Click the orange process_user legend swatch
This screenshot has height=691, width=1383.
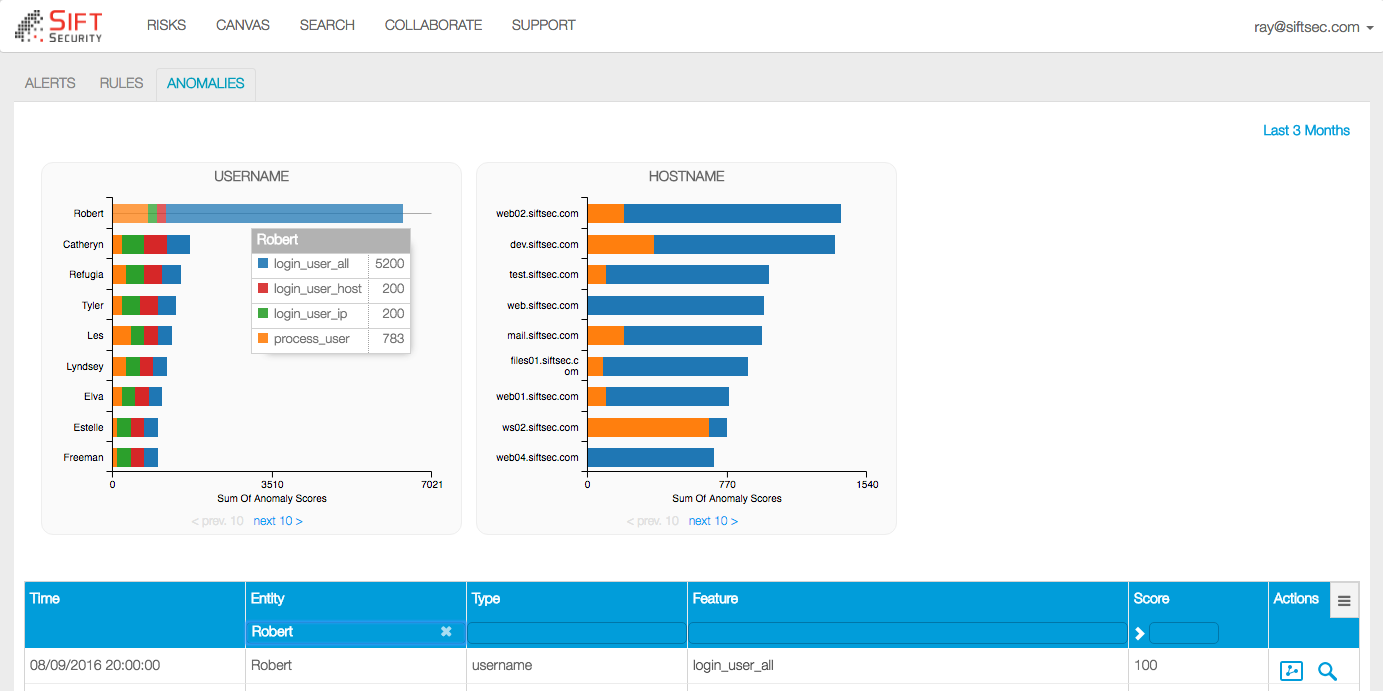(263, 339)
